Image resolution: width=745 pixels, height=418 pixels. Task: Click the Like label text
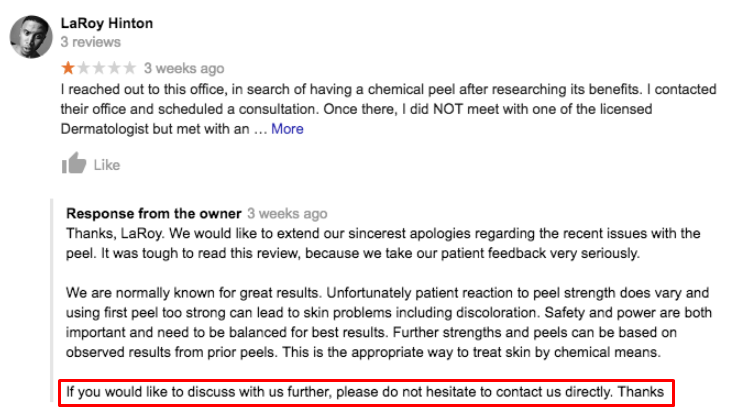coord(106,165)
